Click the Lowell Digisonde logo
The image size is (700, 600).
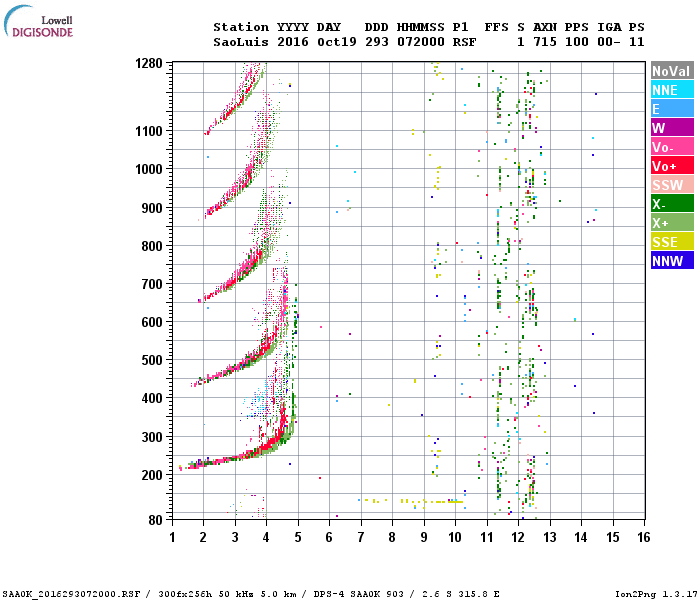click(38, 21)
